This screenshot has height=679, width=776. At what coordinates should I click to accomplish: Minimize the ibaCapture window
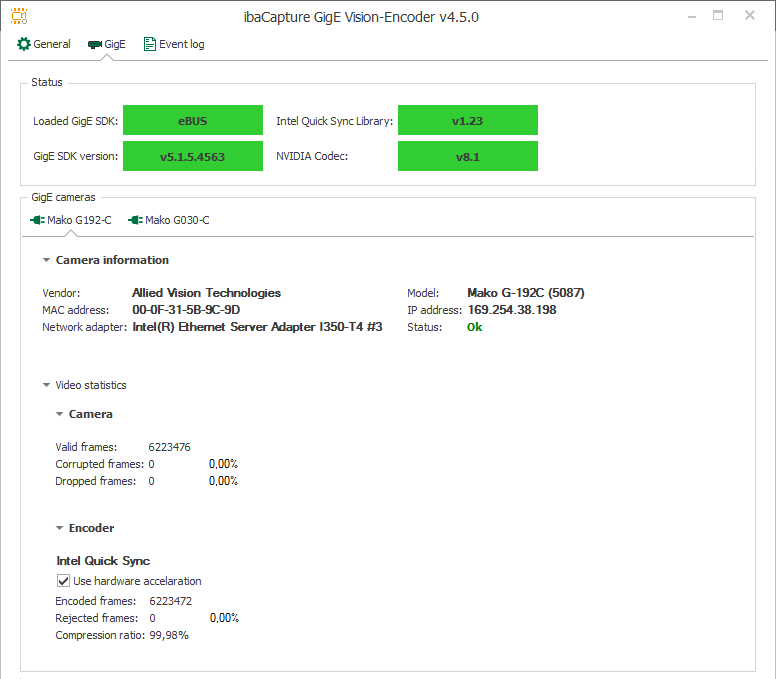[x=692, y=16]
